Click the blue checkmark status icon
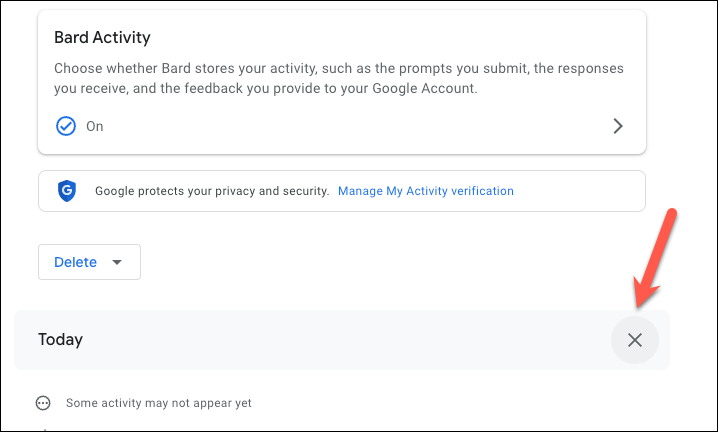This screenshot has height=432, width=718. [66, 126]
